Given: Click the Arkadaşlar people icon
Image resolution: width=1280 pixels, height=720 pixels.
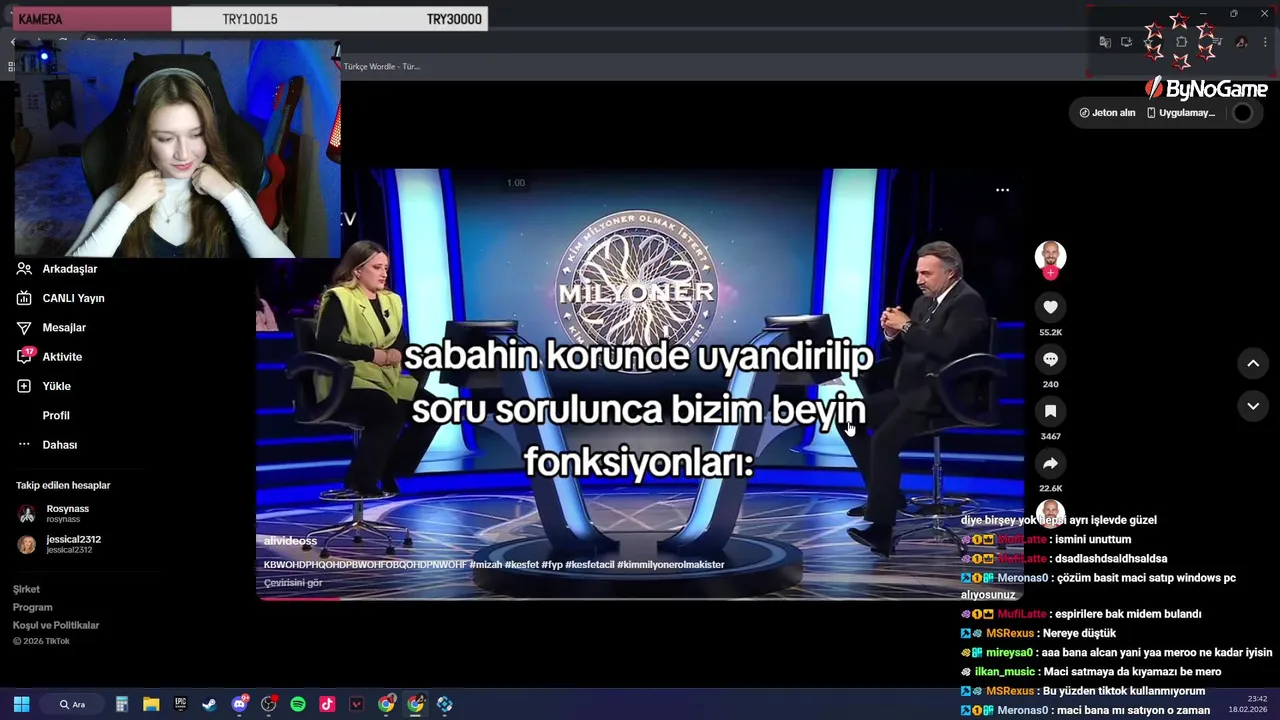Looking at the screenshot, I should pos(24,269).
